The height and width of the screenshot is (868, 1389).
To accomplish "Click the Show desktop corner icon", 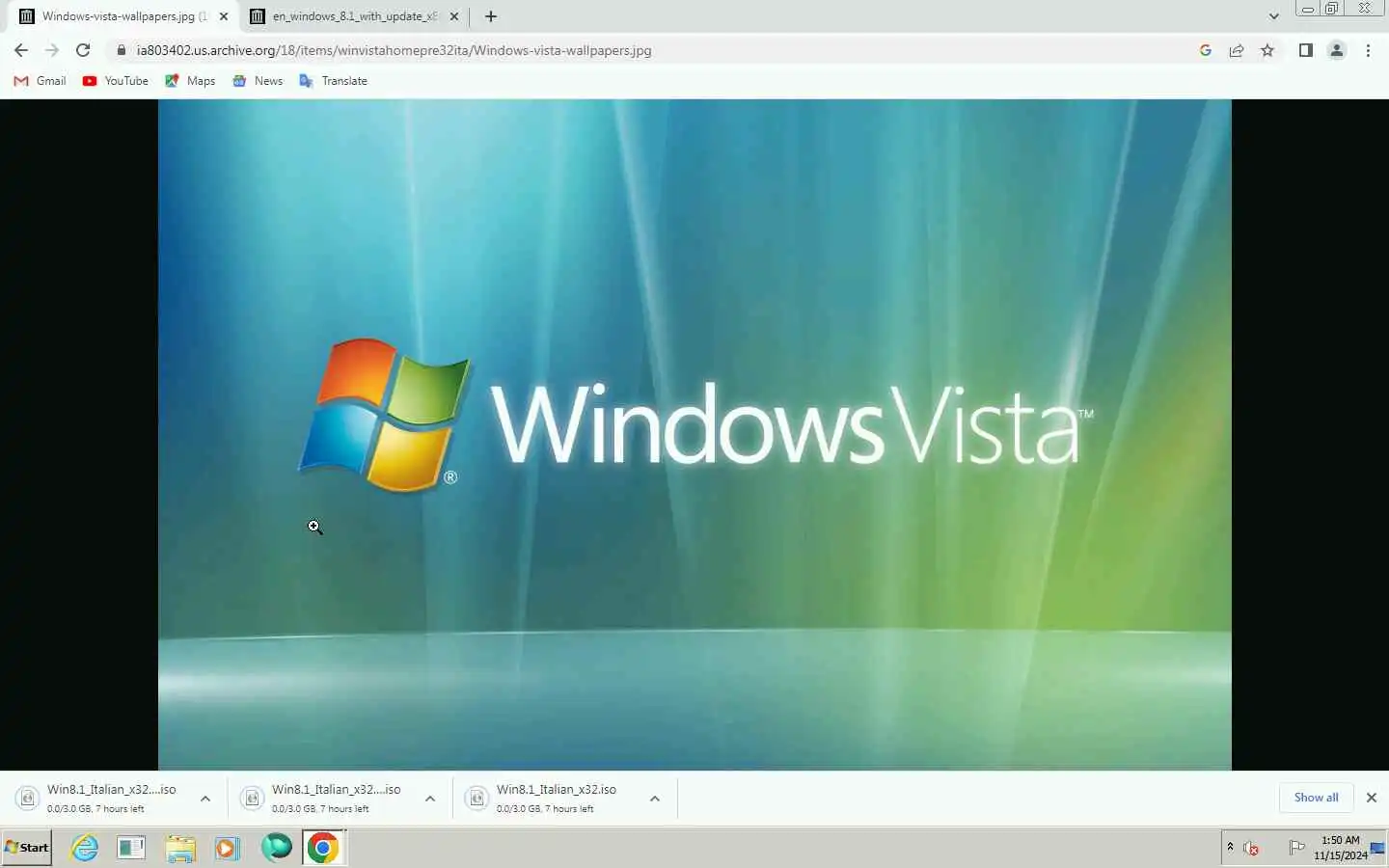I will click(x=1378, y=848).
